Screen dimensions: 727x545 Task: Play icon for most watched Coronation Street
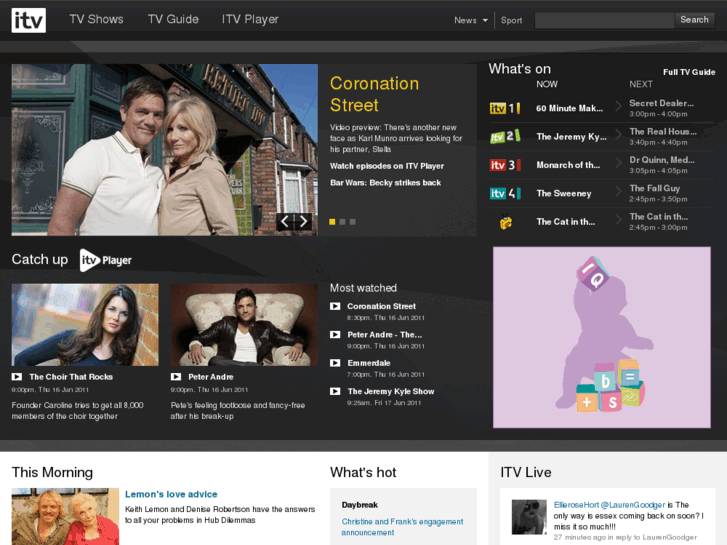point(335,306)
